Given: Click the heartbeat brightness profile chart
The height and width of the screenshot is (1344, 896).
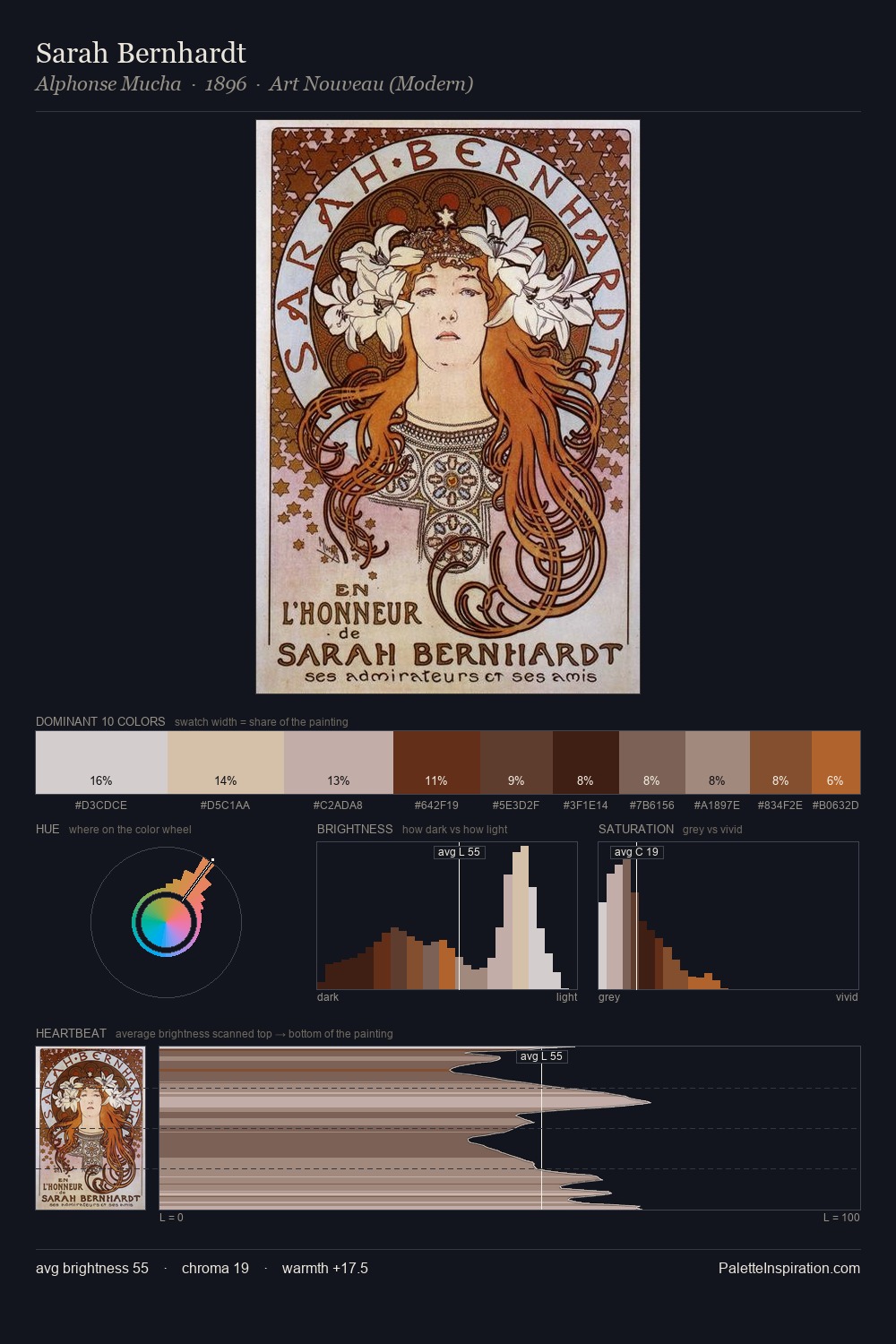Looking at the screenshot, I should 510,1128.
